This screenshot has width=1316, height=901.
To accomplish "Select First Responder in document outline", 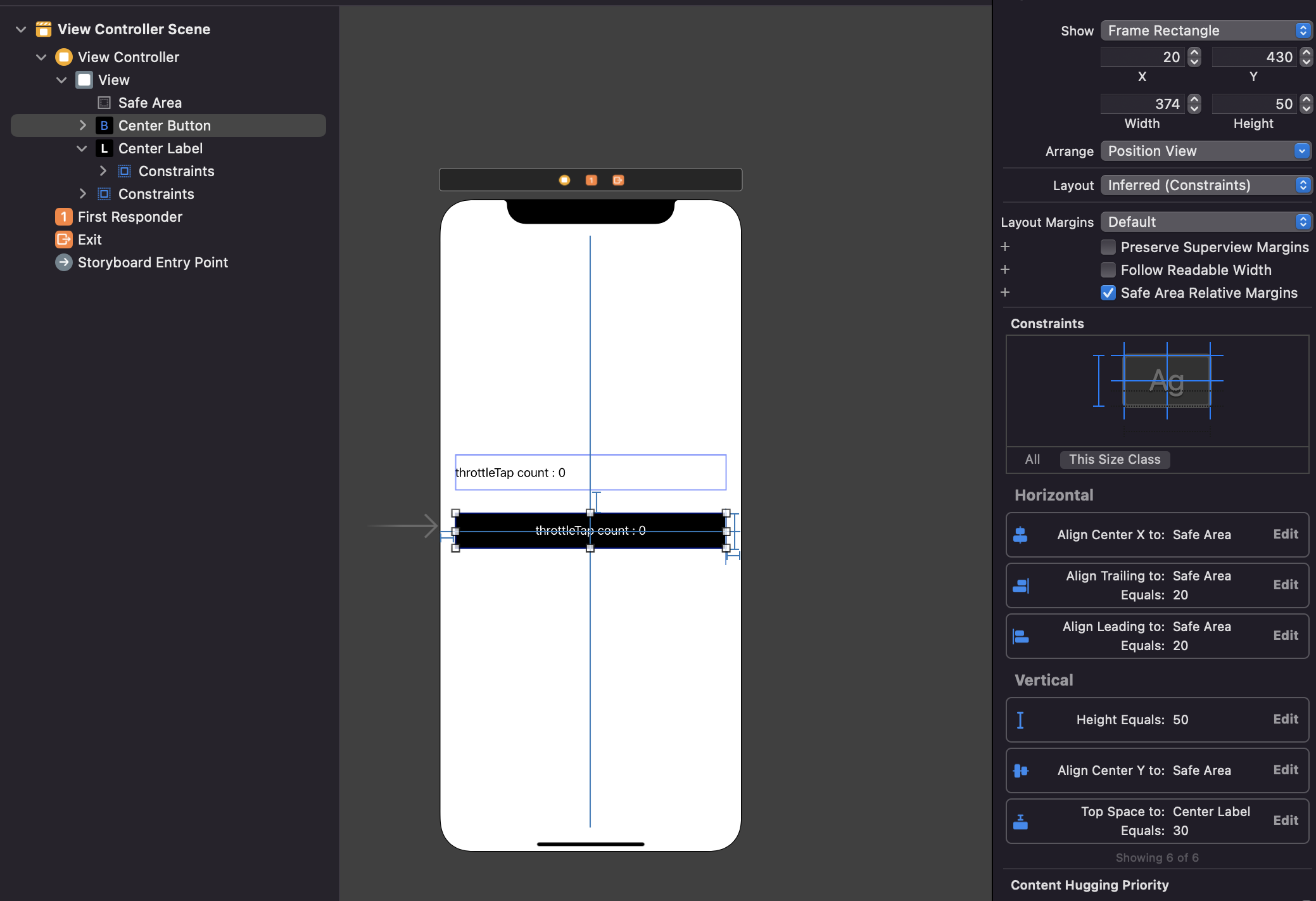I will 129,217.
